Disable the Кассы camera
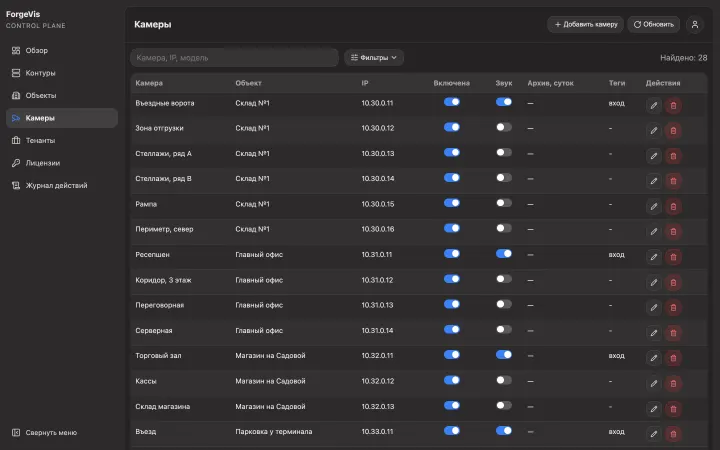 pos(452,380)
